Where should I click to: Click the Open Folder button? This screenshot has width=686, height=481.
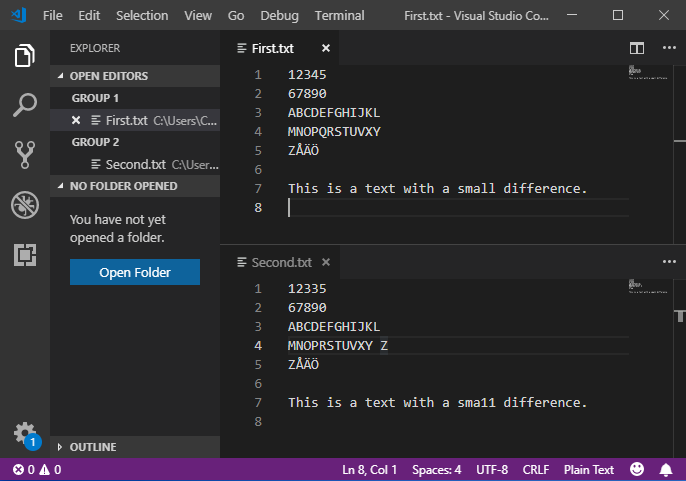[x=135, y=272]
